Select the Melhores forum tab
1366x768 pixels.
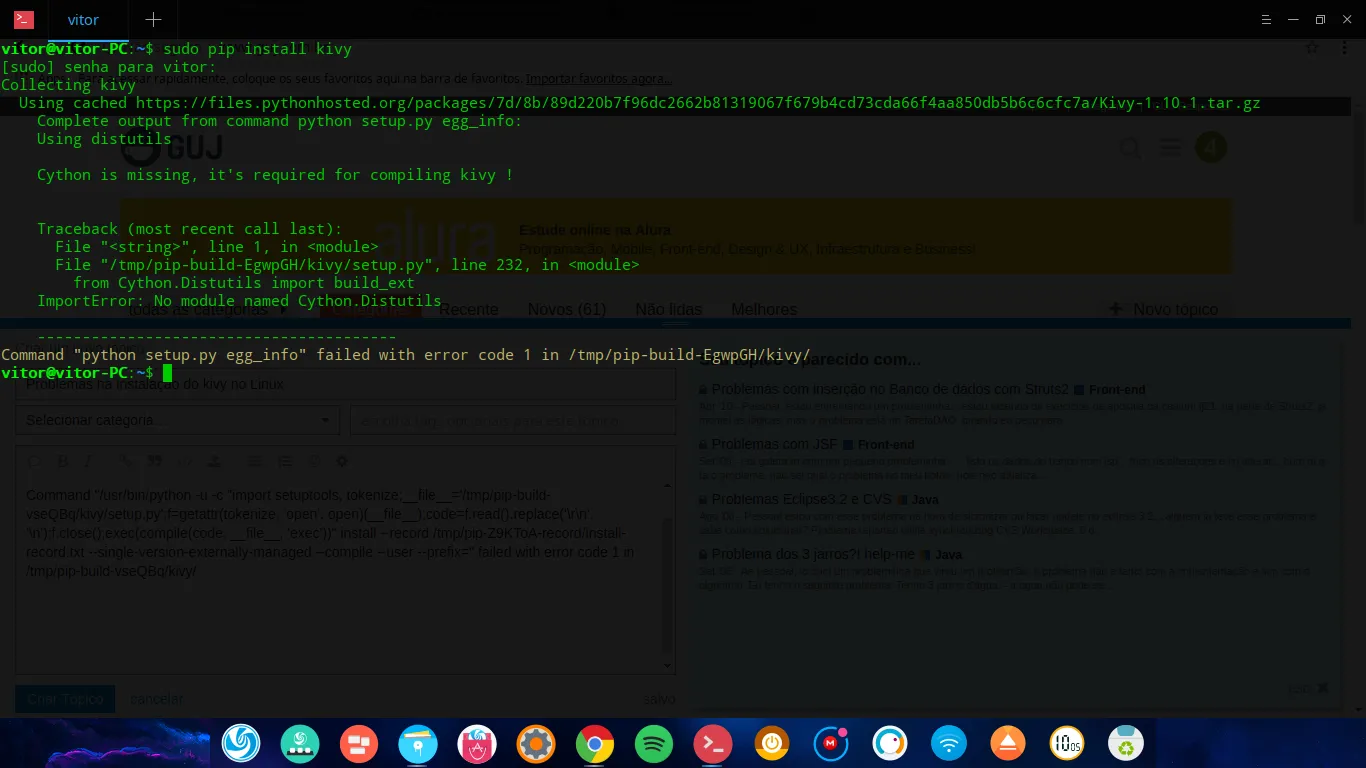coord(764,310)
